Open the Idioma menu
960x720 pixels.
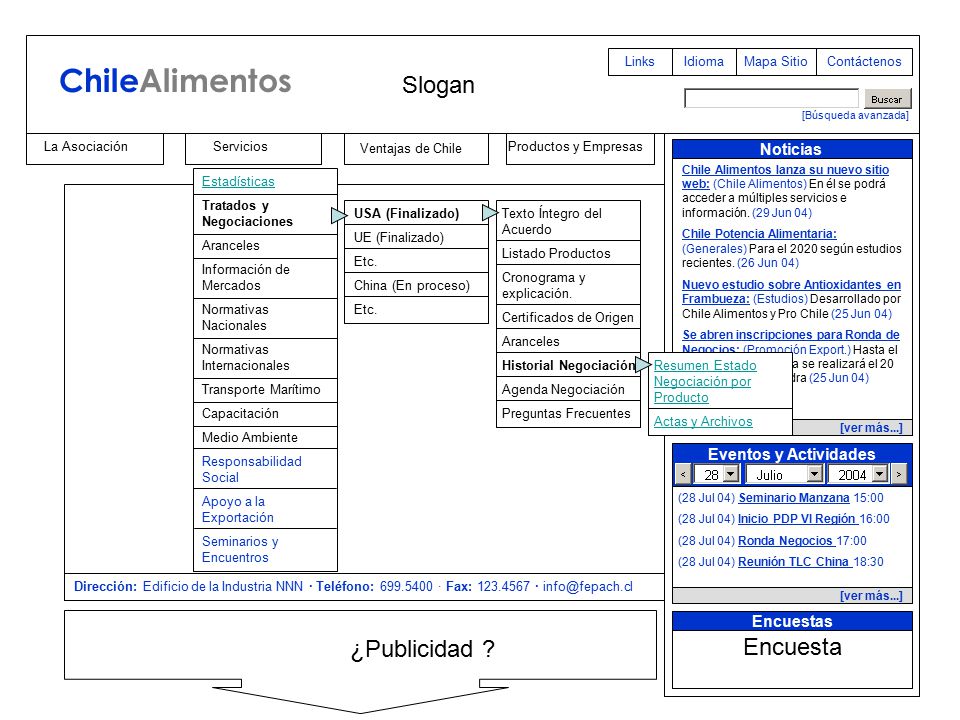click(x=704, y=62)
